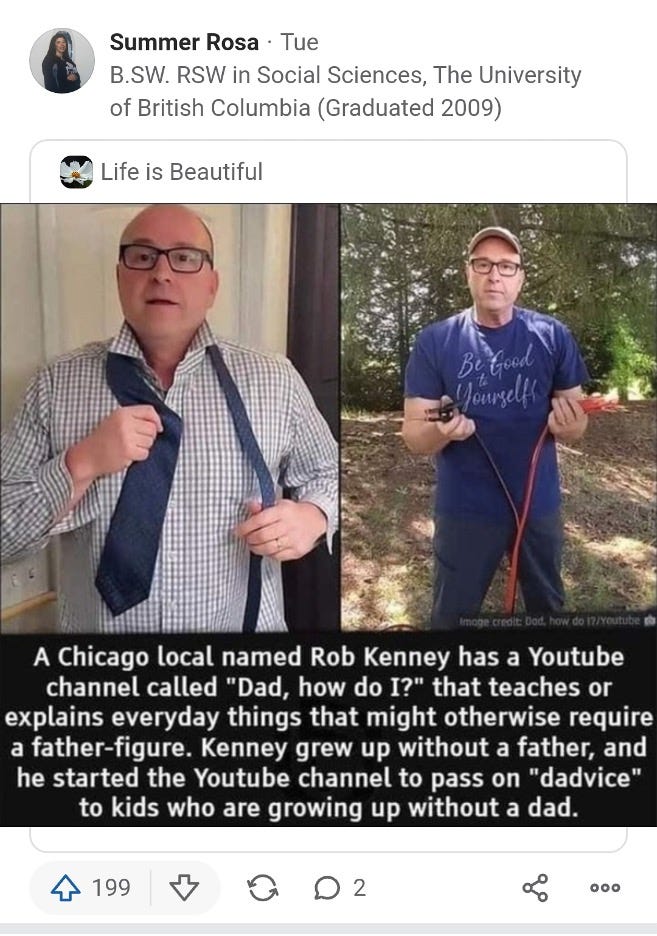Click the 199 upvote count
This screenshot has width=657, height=936.
pos(111,888)
